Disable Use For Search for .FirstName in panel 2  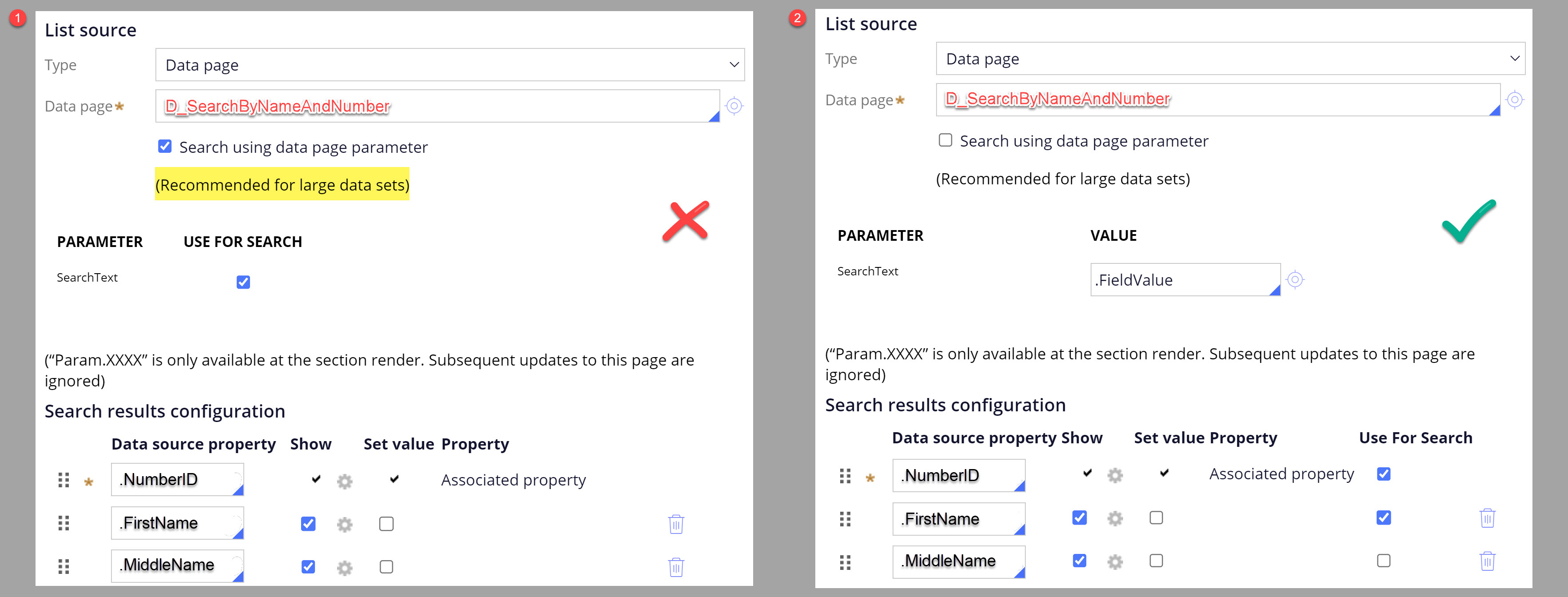(x=1384, y=518)
